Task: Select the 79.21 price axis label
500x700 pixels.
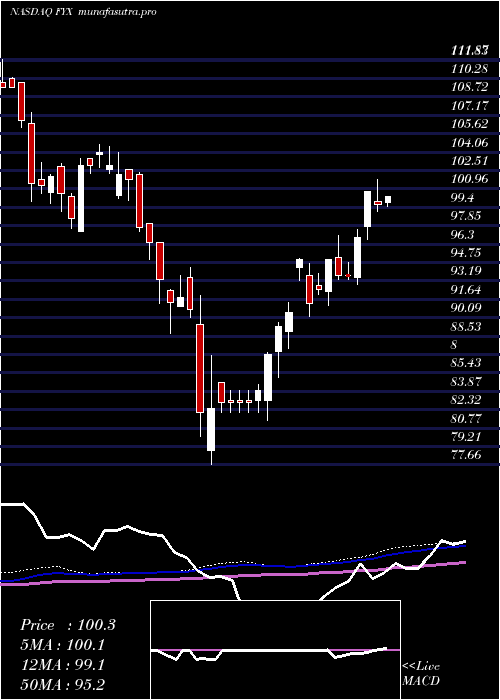Action: [467, 437]
